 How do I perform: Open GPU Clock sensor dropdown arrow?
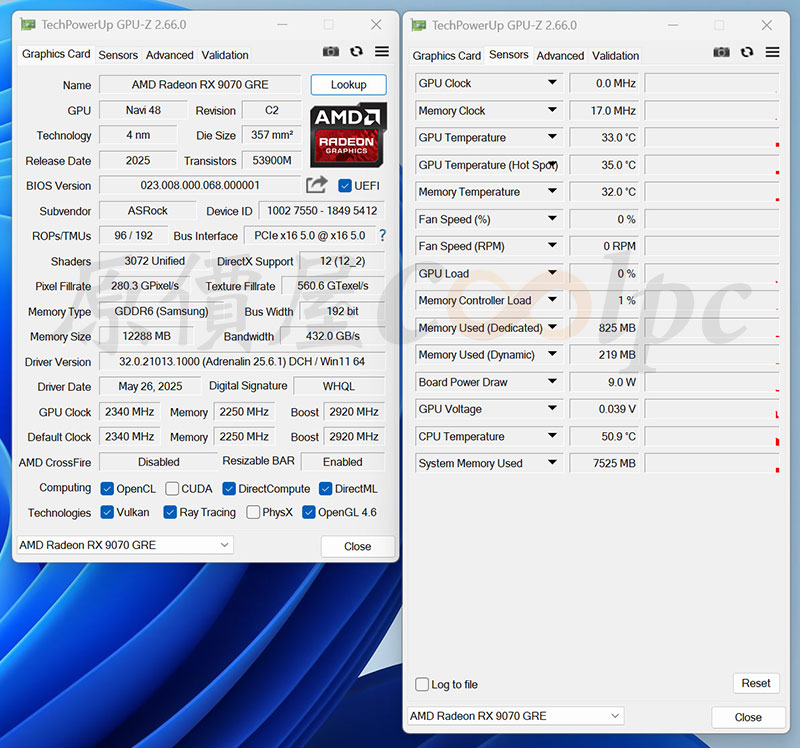[552, 82]
